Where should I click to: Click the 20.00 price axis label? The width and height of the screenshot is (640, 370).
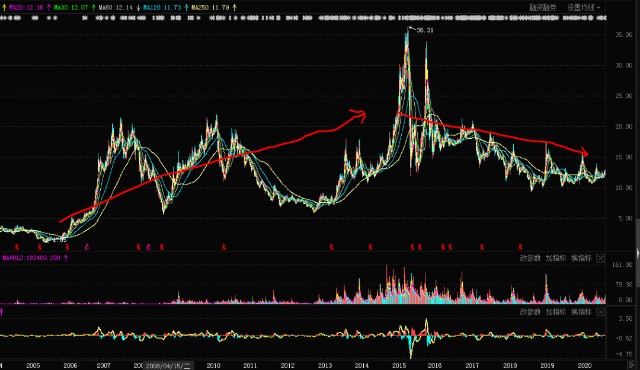tap(624, 127)
